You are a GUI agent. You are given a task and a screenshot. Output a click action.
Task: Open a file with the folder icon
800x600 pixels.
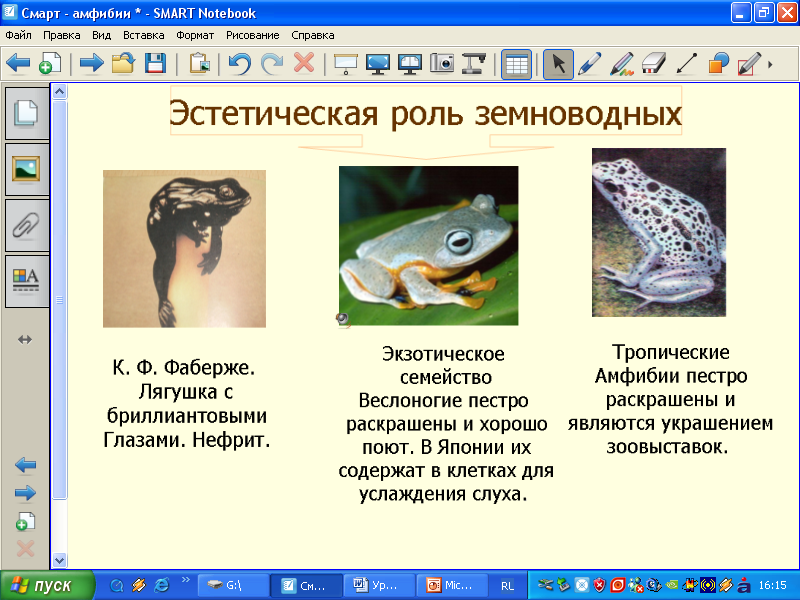click(123, 64)
